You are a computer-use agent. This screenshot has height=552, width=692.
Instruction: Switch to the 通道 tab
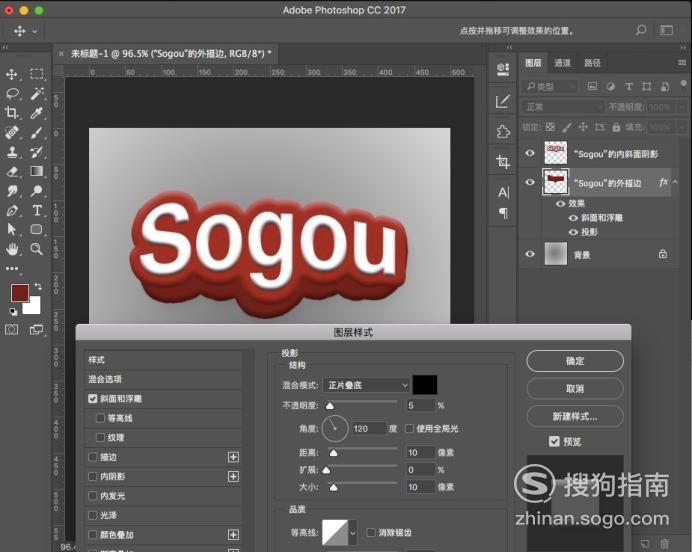[x=562, y=63]
